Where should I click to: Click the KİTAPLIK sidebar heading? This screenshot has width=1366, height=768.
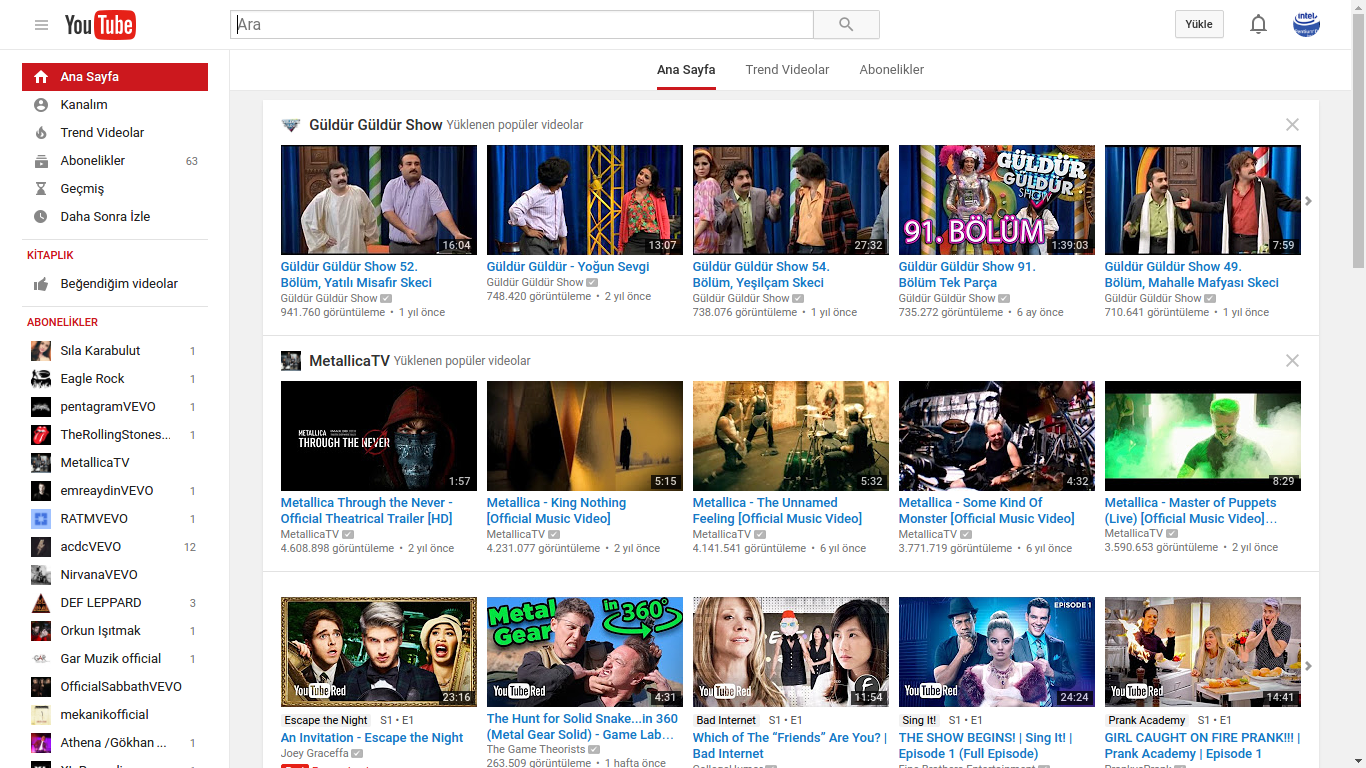[x=50, y=256]
